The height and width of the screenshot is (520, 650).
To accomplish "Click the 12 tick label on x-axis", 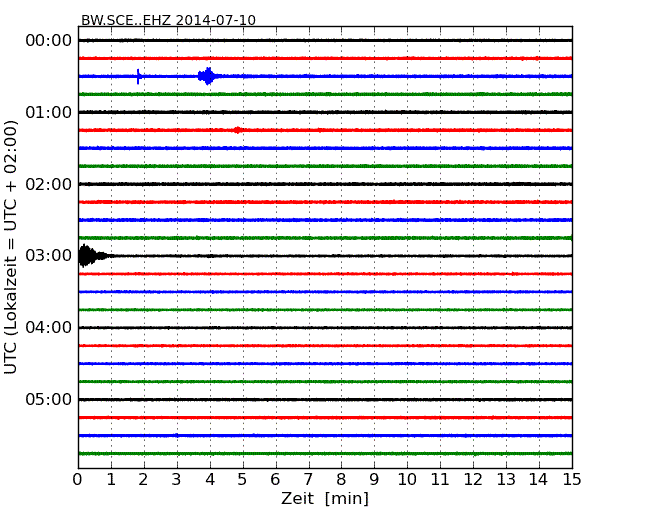I will click(473, 480).
